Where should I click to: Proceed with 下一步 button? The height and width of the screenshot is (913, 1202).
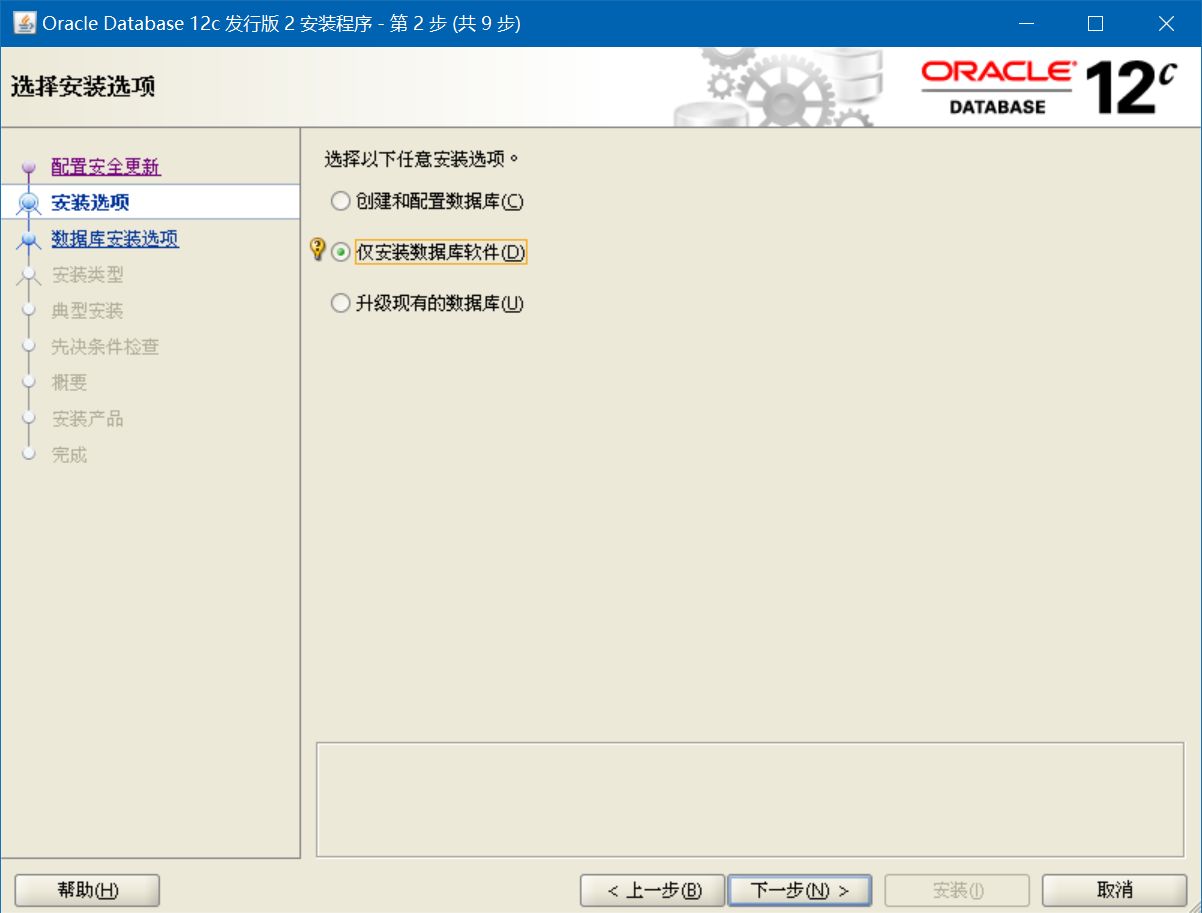(x=799, y=890)
